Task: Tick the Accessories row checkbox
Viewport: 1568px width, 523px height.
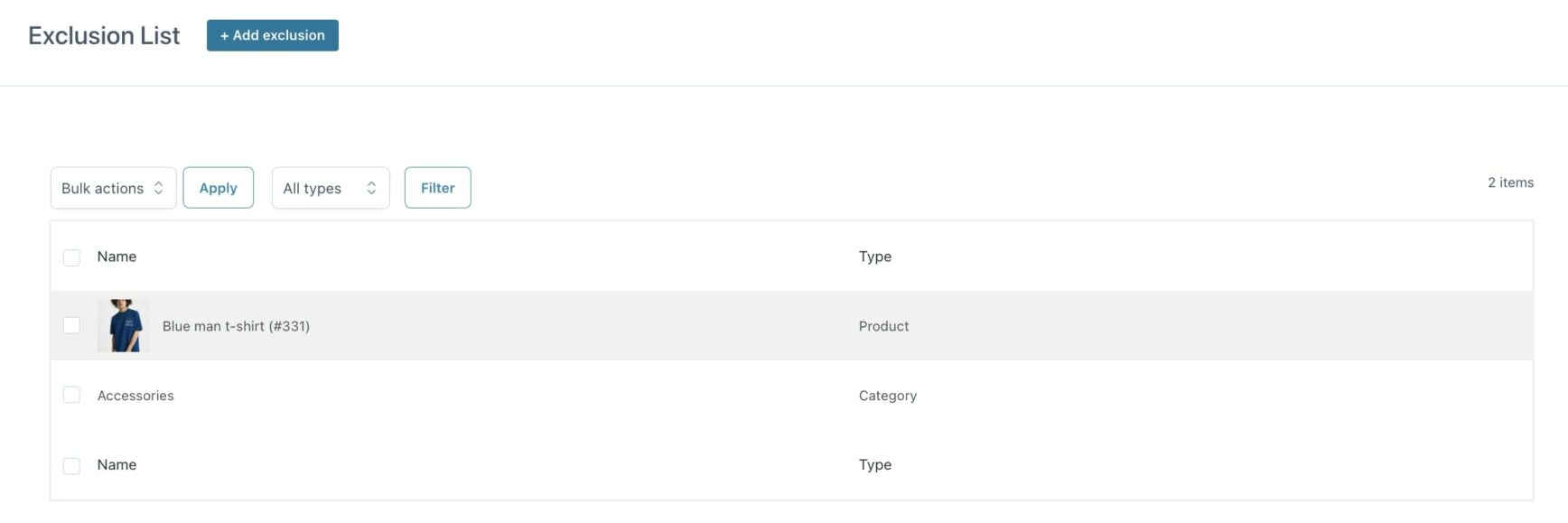Action: click(71, 395)
